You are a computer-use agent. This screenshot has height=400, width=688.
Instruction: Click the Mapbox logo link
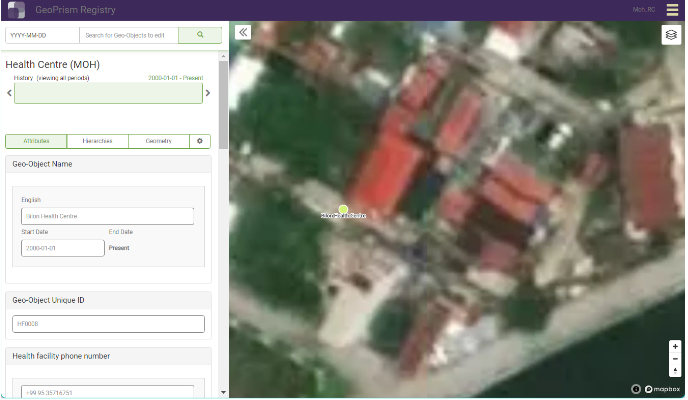pyautogui.click(x=662, y=389)
